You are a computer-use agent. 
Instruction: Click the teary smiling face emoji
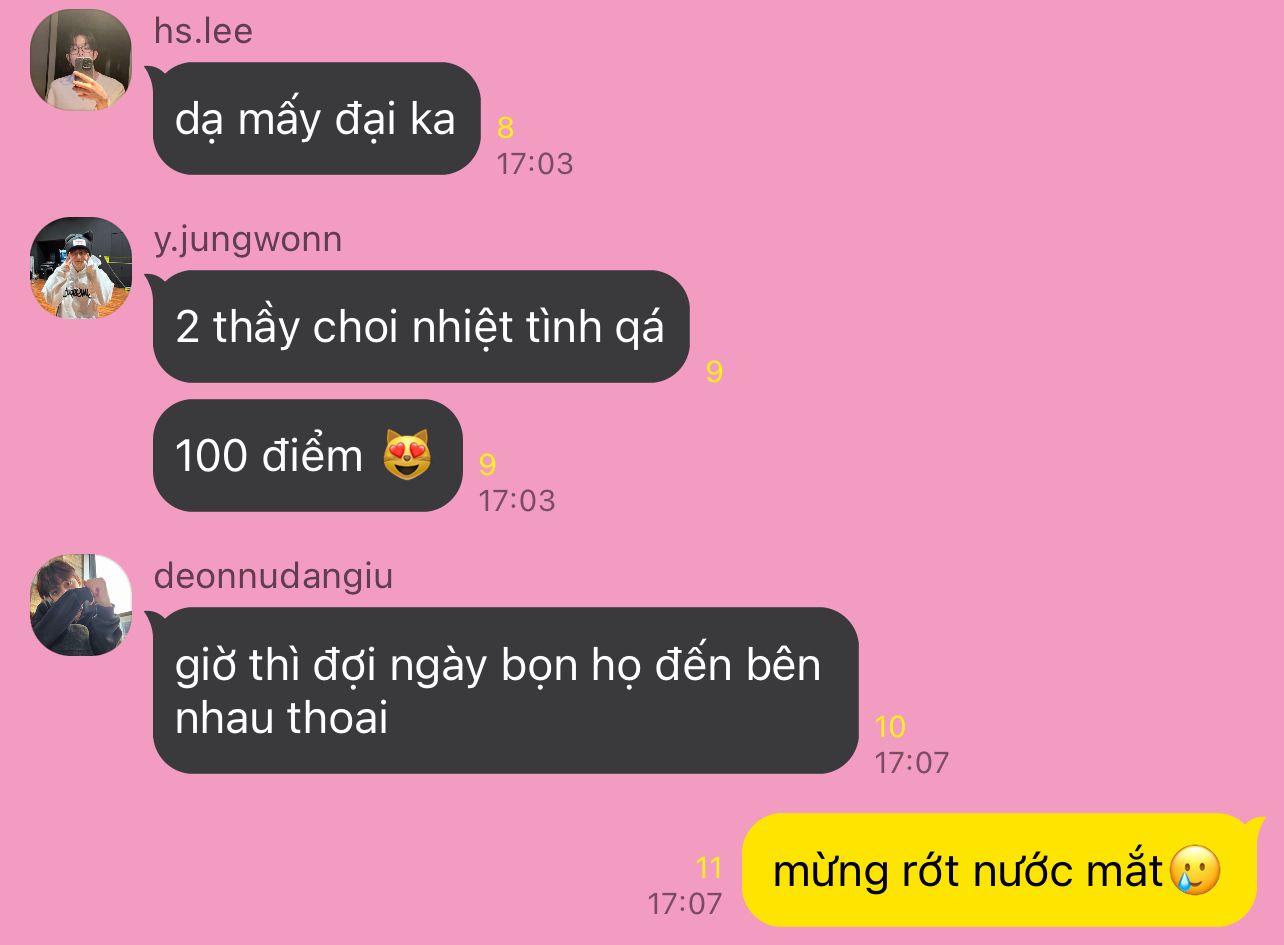tap(1195, 870)
